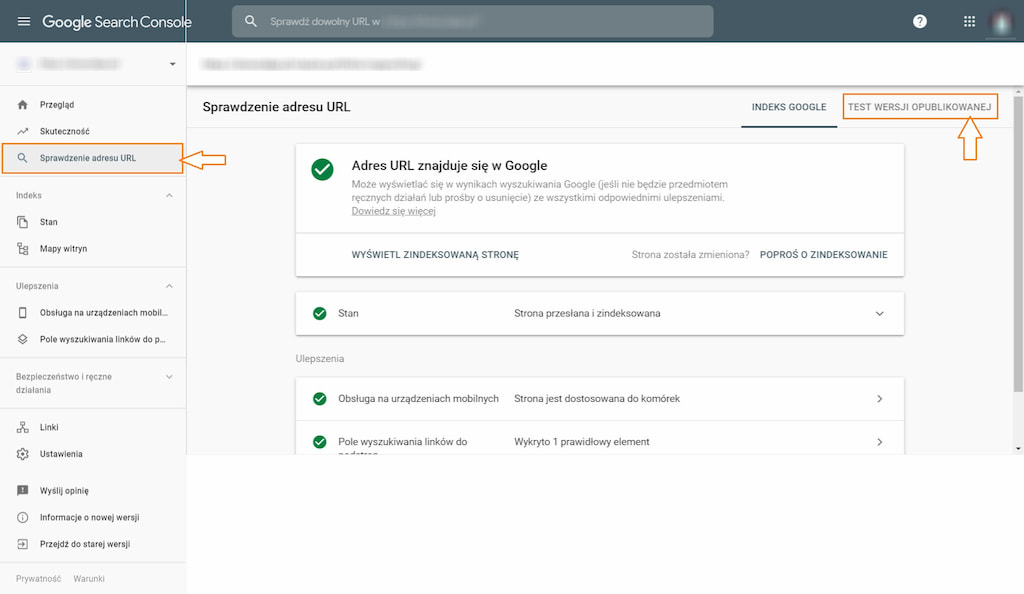Expand the Stan status row
The height and width of the screenshot is (594, 1024).
[600, 313]
